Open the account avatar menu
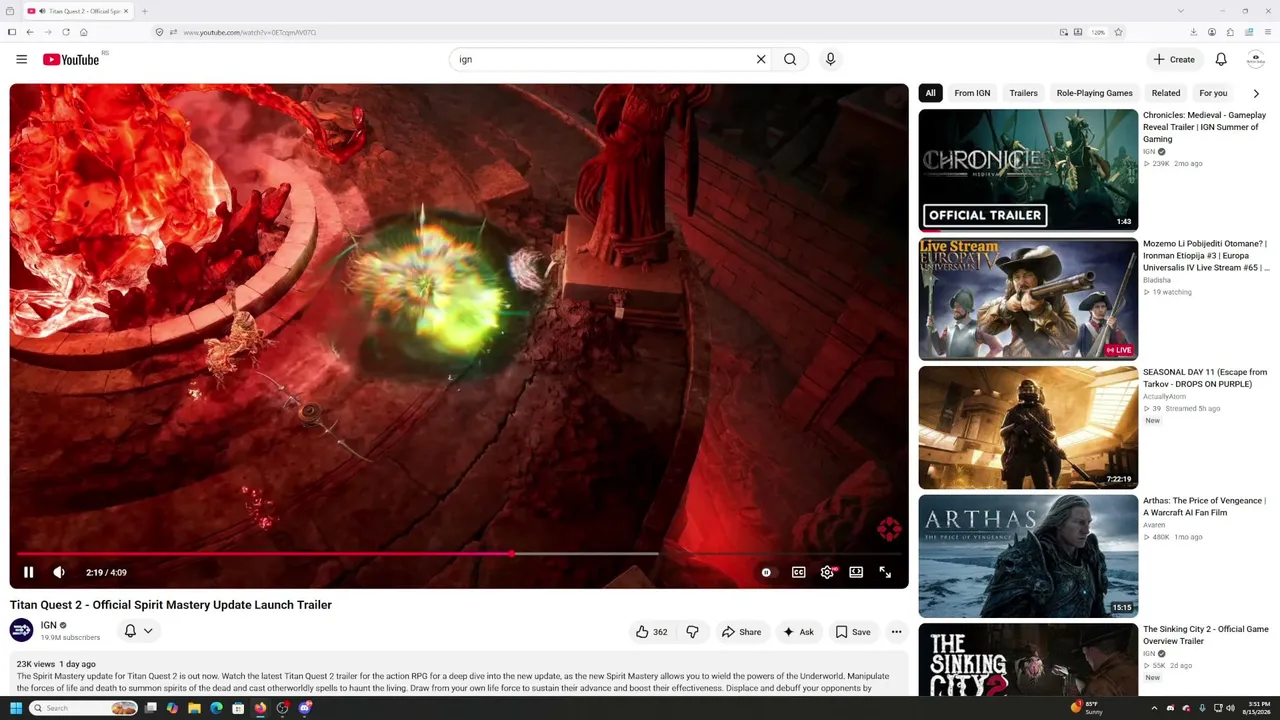1280x720 pixels. pyautogui.click(x=1256, y=60)
